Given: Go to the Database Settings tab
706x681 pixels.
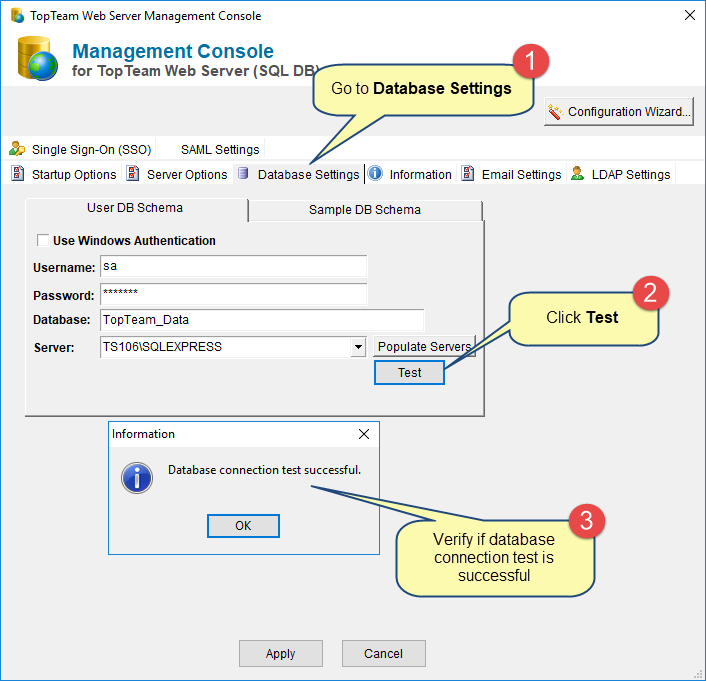Looking at the screenshot, I should coord(299,174).
